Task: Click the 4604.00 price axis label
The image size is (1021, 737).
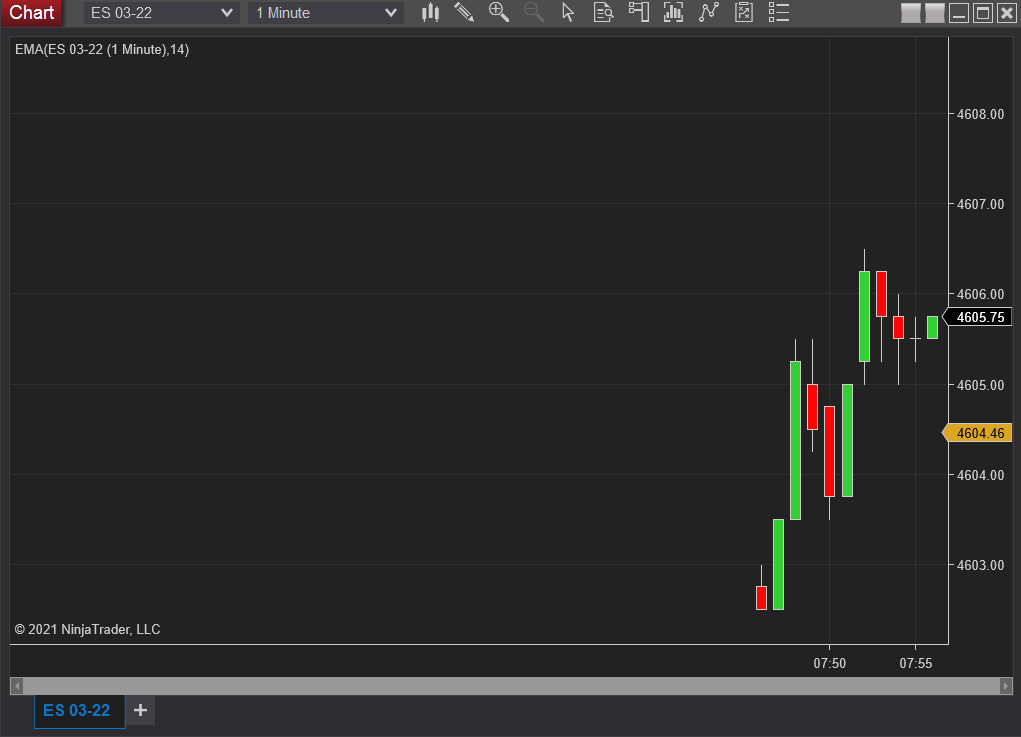Action: [980, 475]
